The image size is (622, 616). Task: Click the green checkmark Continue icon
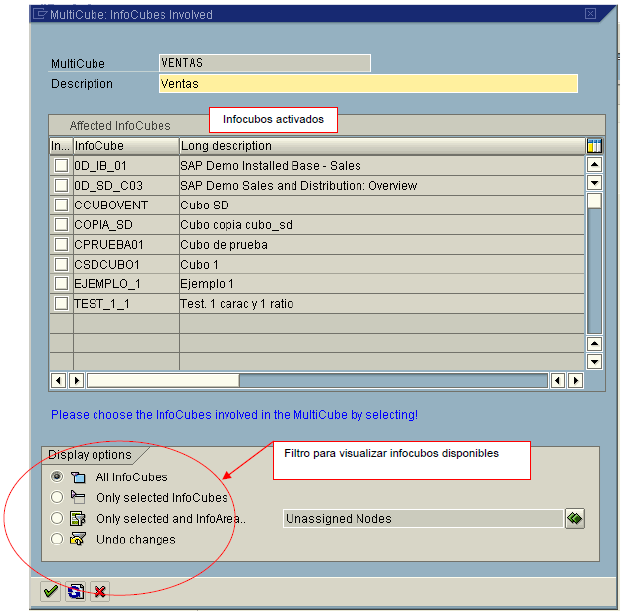(x=50, y=592)
